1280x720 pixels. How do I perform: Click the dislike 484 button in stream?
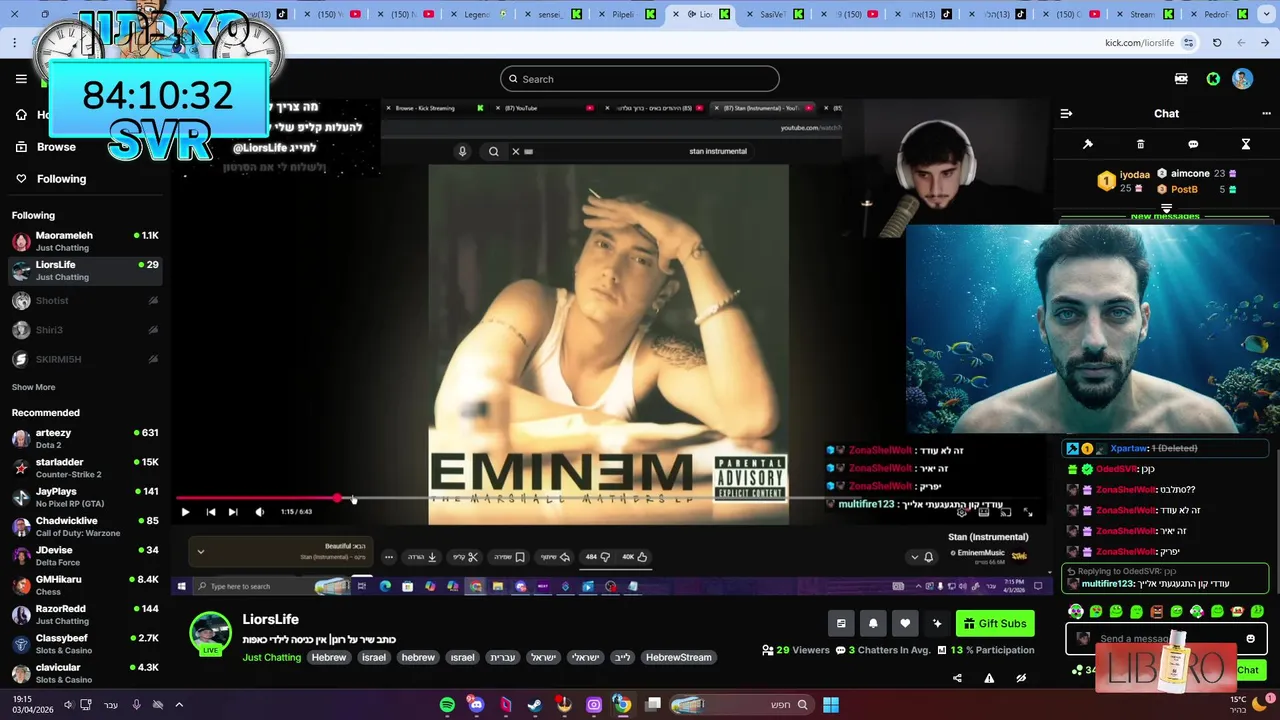[x=598, y=557]
